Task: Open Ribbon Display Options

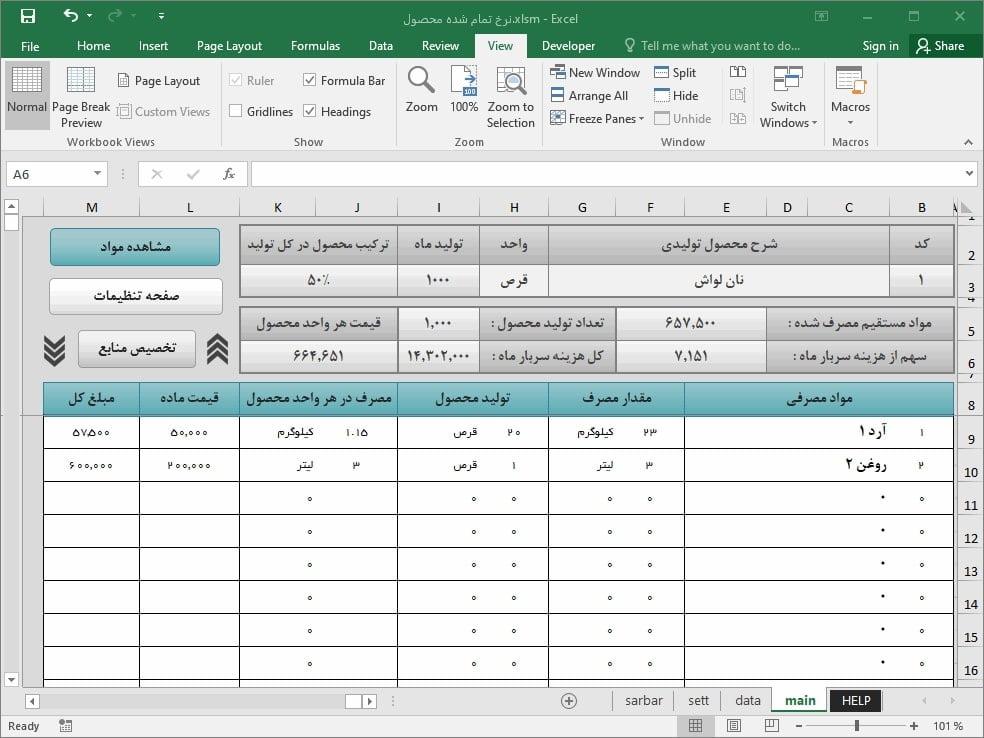Action: tap(821, 16)
